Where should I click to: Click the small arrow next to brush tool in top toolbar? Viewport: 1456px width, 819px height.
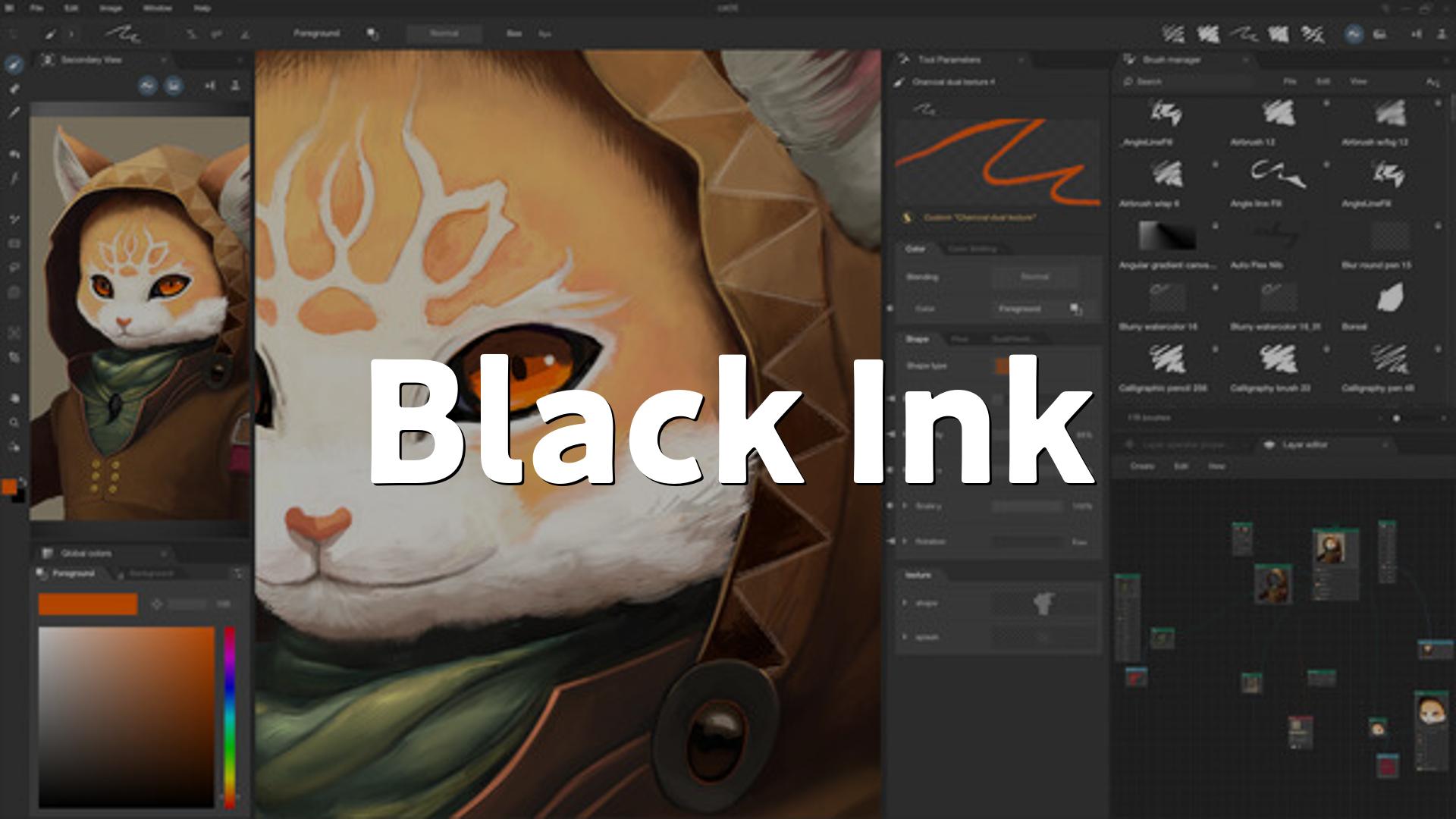point(71,33)
